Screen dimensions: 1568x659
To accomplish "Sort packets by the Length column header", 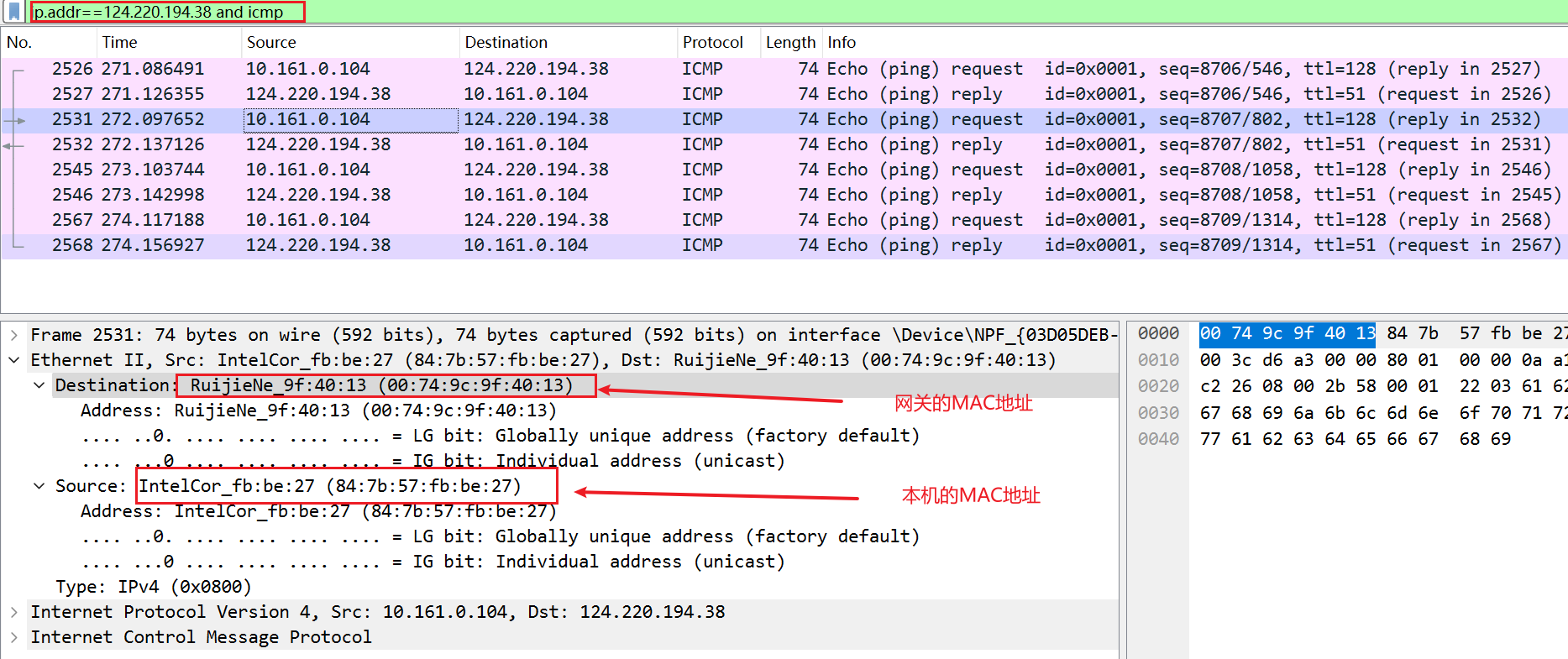I will [x=791, y=42].
